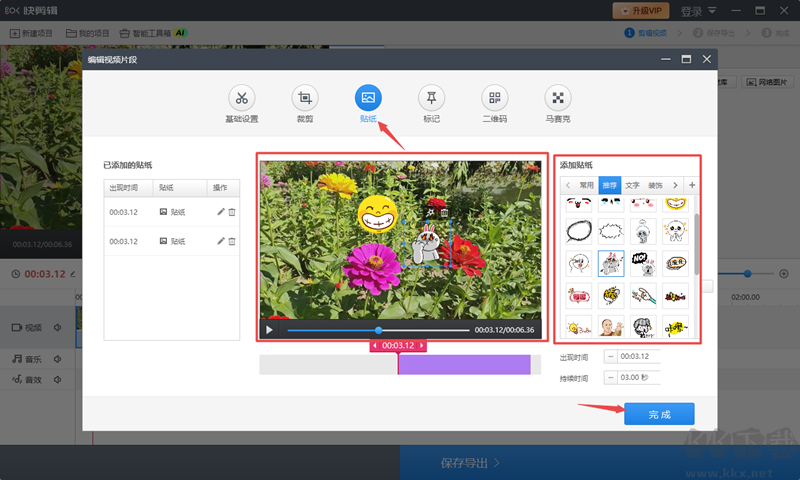Edit the first listed sticker via its pencil icon

coord(220,212)
